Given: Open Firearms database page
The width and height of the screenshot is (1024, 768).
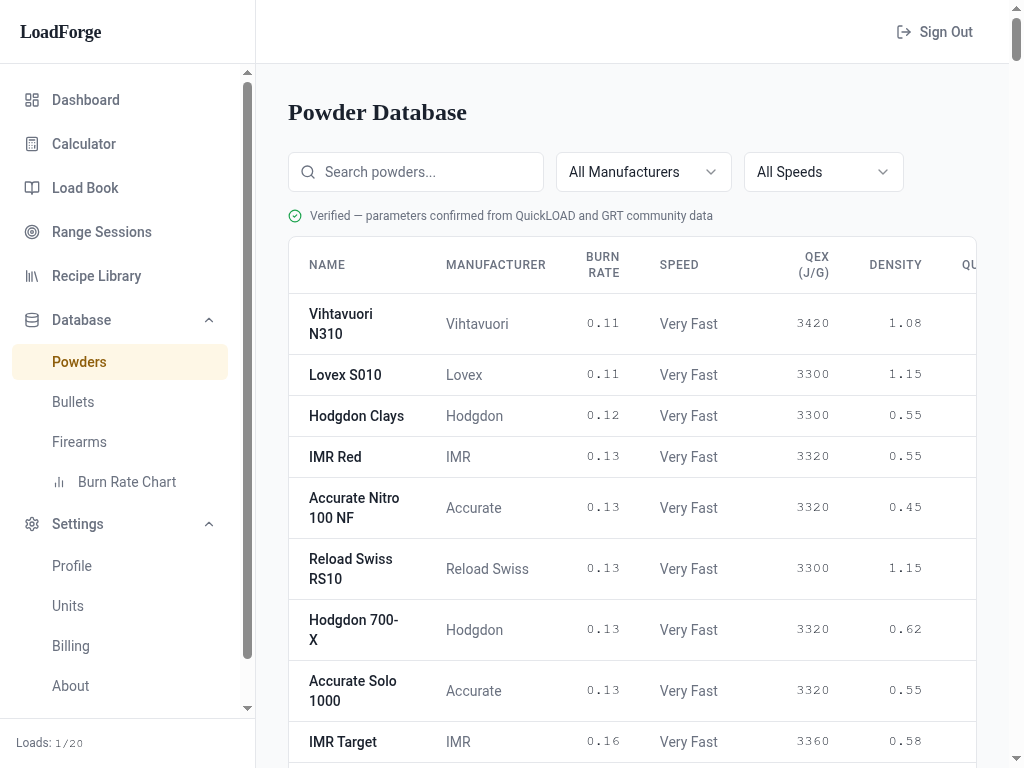Looking at the screenshot, I should pos(120,442).
